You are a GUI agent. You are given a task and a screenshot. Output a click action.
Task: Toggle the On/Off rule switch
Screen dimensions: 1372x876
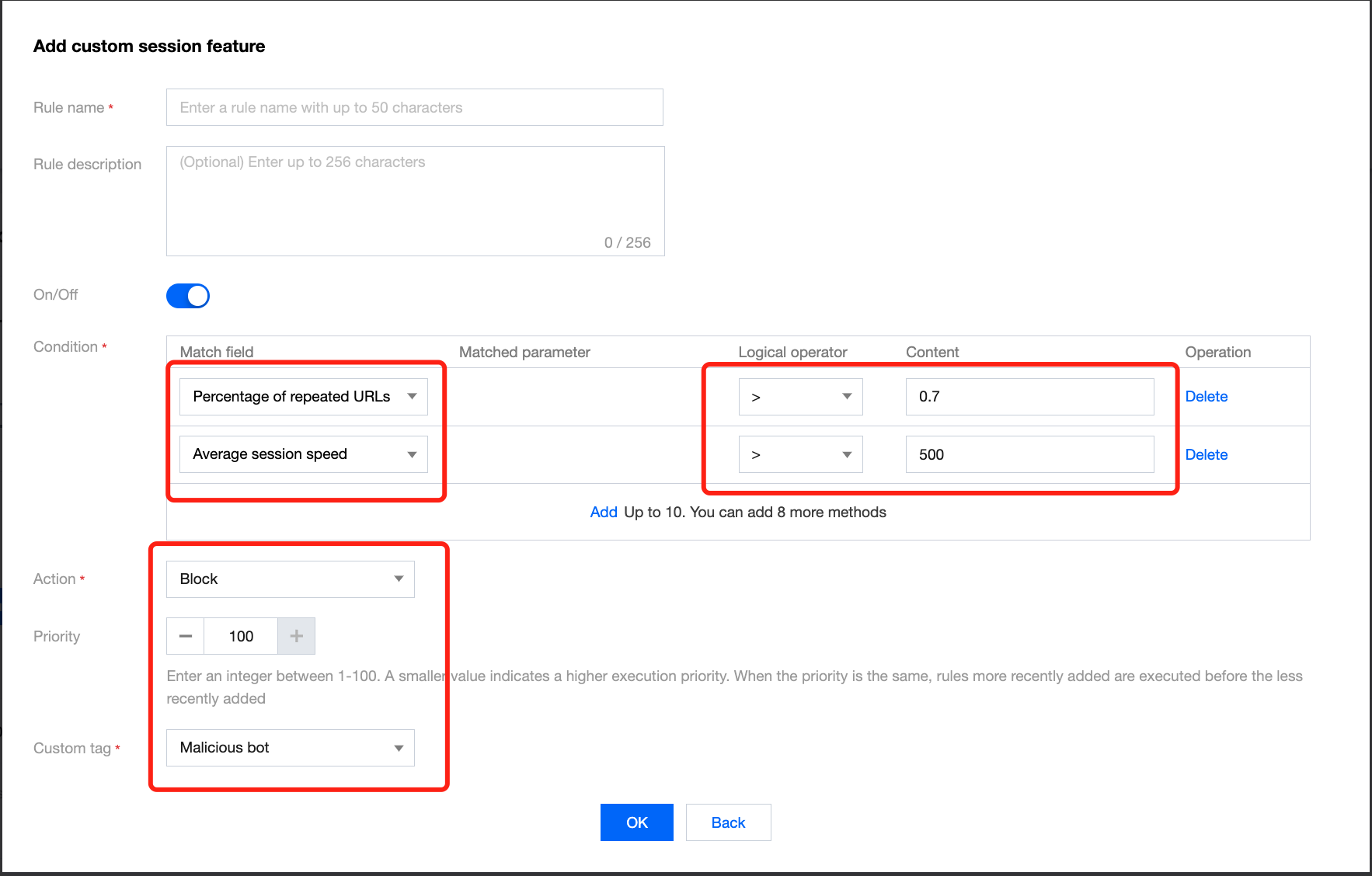click(x=188, y=296)
